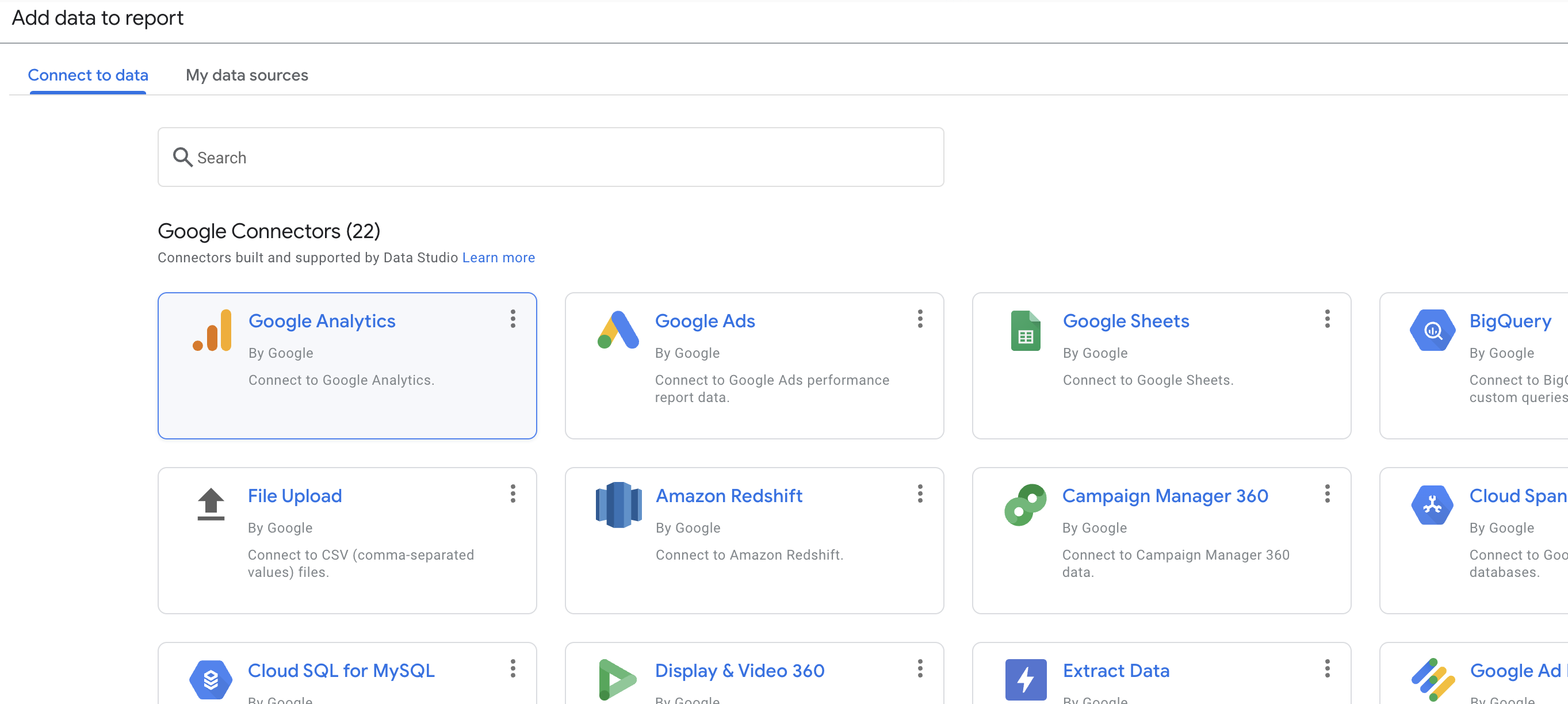The image size is (1568, 704).
Task: Open Google Ads card three-dot menu
Action: pos(920,319)
